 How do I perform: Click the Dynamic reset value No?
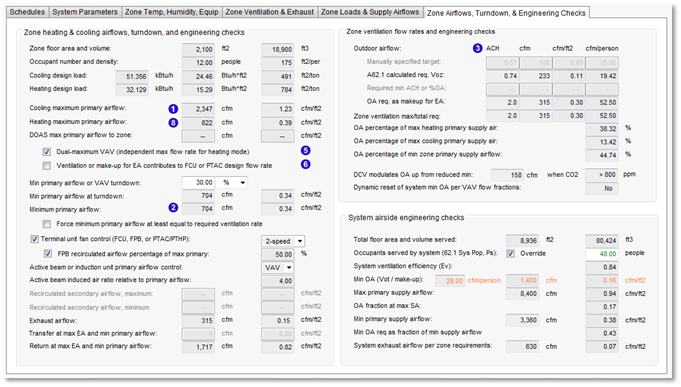pos(602,189)
